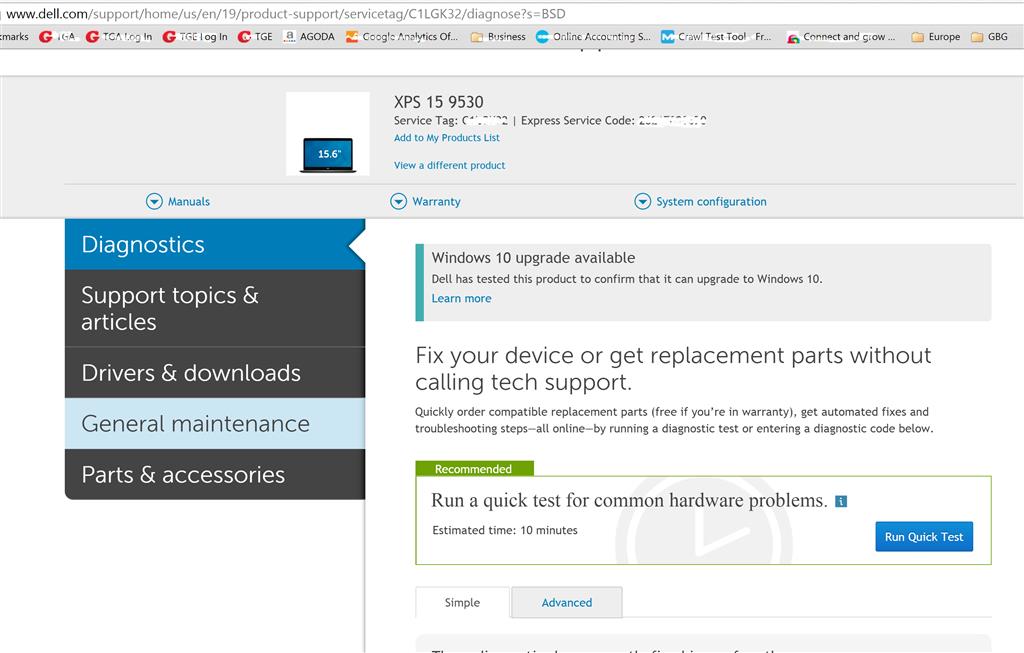
Task: Open the TGA Log In bookmark
Action: (x=119, y=37)
